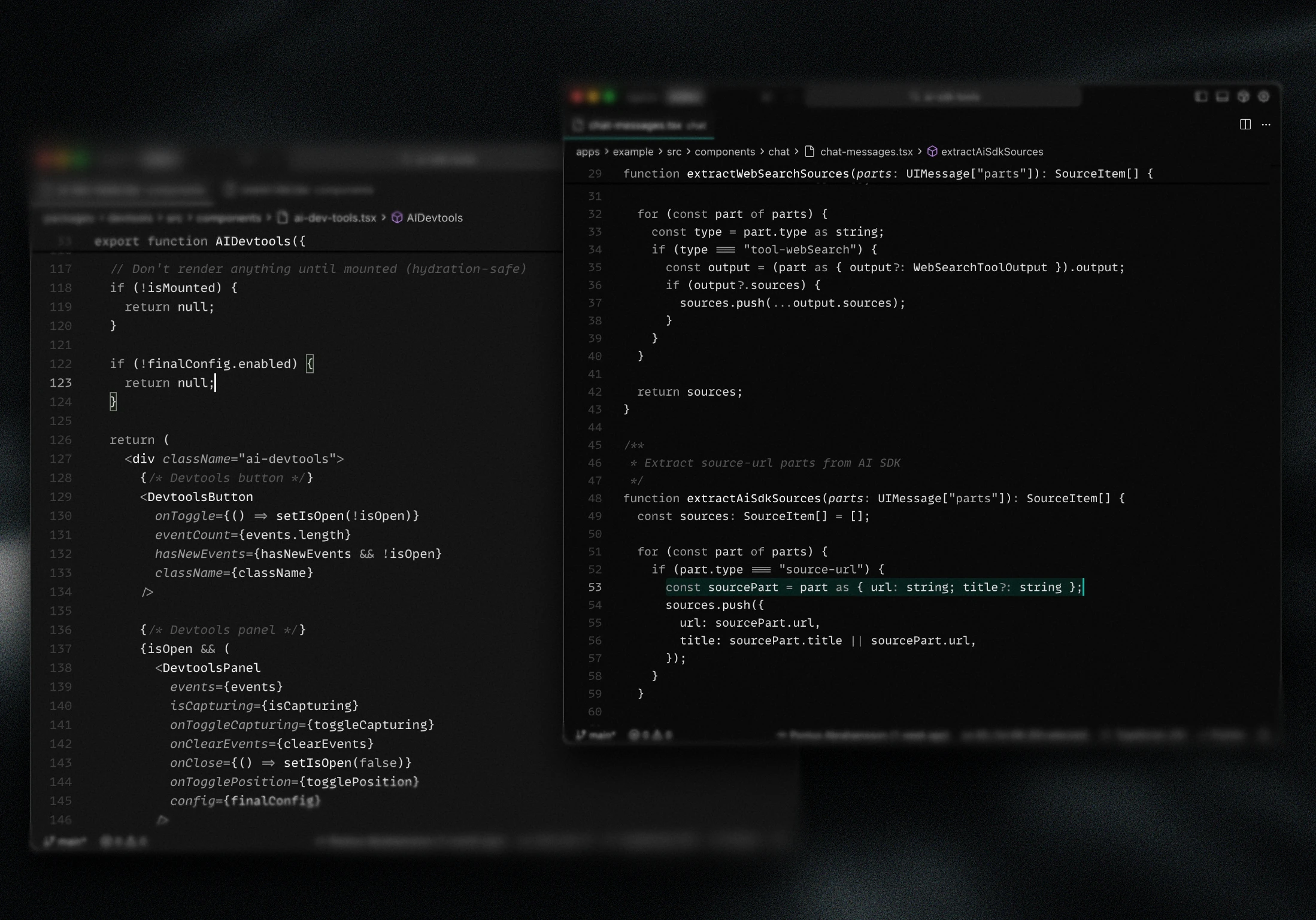Toggle the primary sidebar layout icon
The width and height of the screenshot is (1316, 920).
1200,96
